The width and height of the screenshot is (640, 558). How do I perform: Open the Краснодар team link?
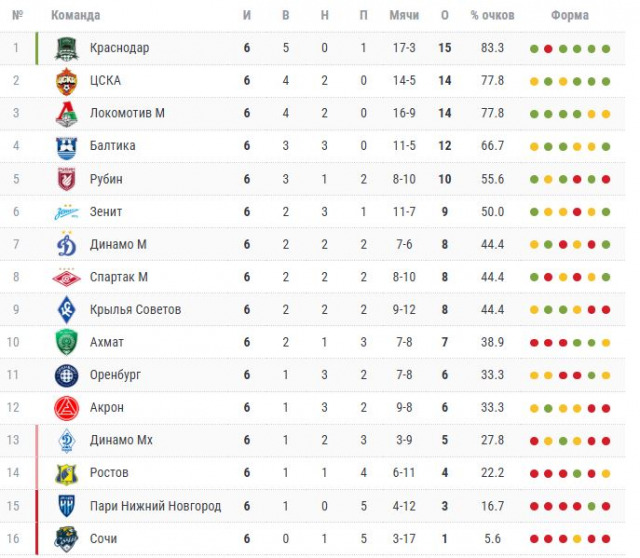(x=119, y=48)
